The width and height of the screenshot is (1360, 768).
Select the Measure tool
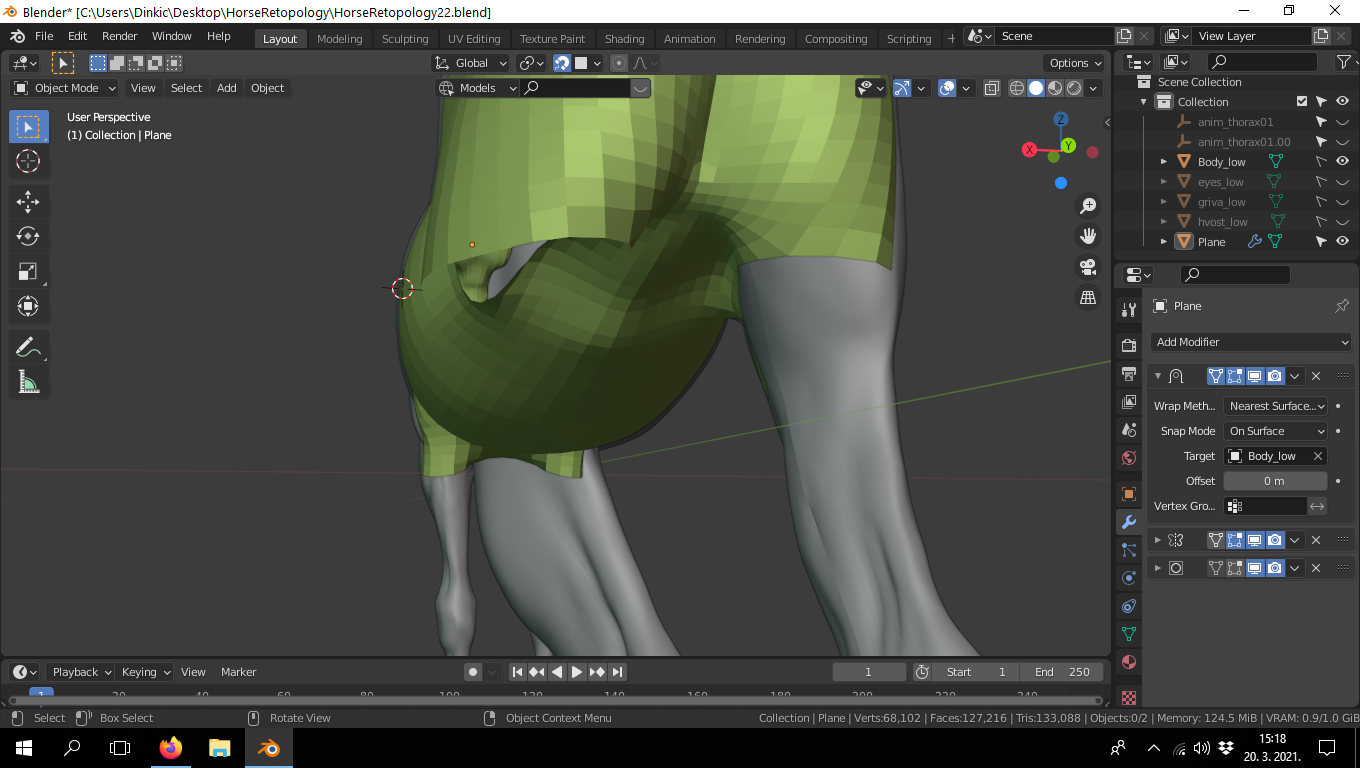tap(28, 381)
